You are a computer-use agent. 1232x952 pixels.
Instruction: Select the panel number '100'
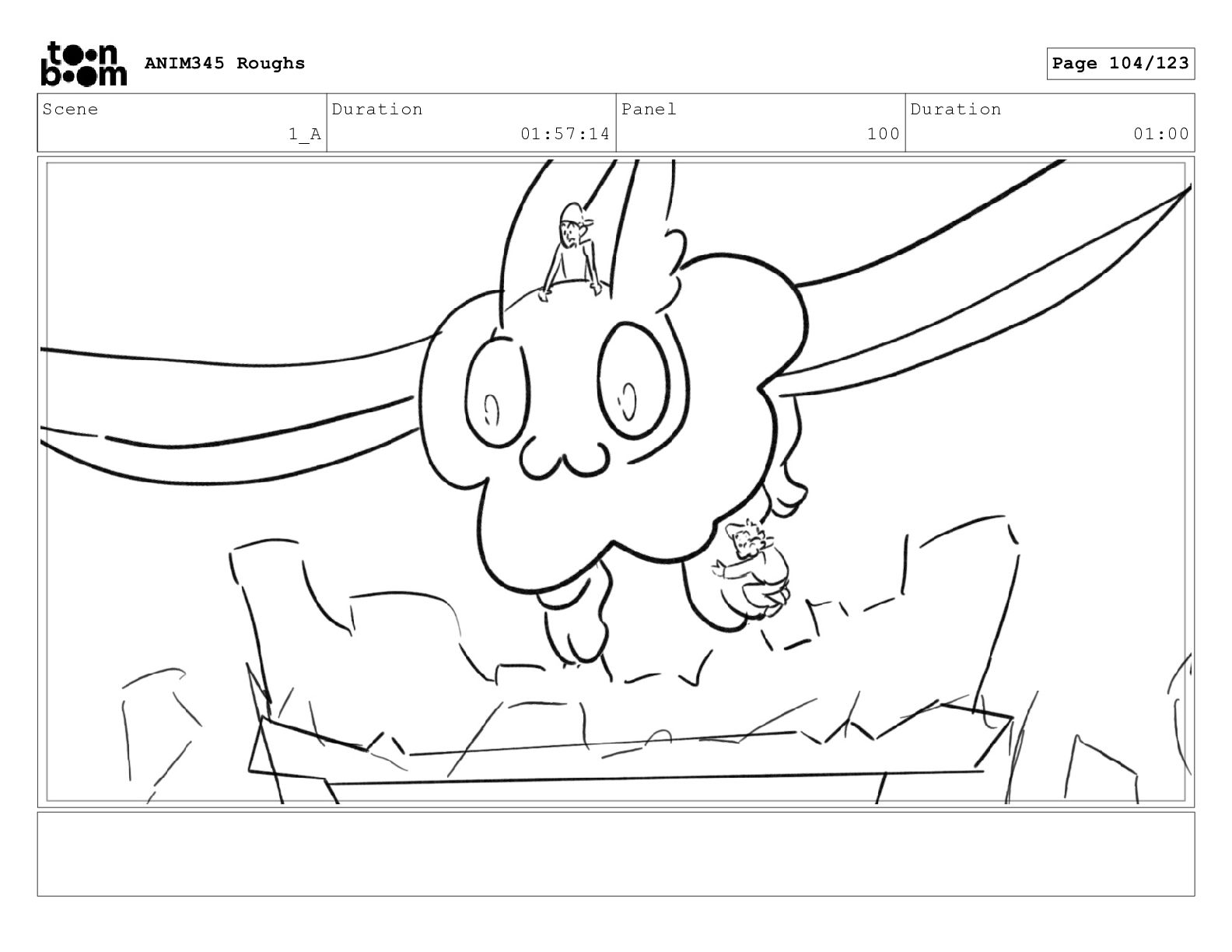(884, 134)
